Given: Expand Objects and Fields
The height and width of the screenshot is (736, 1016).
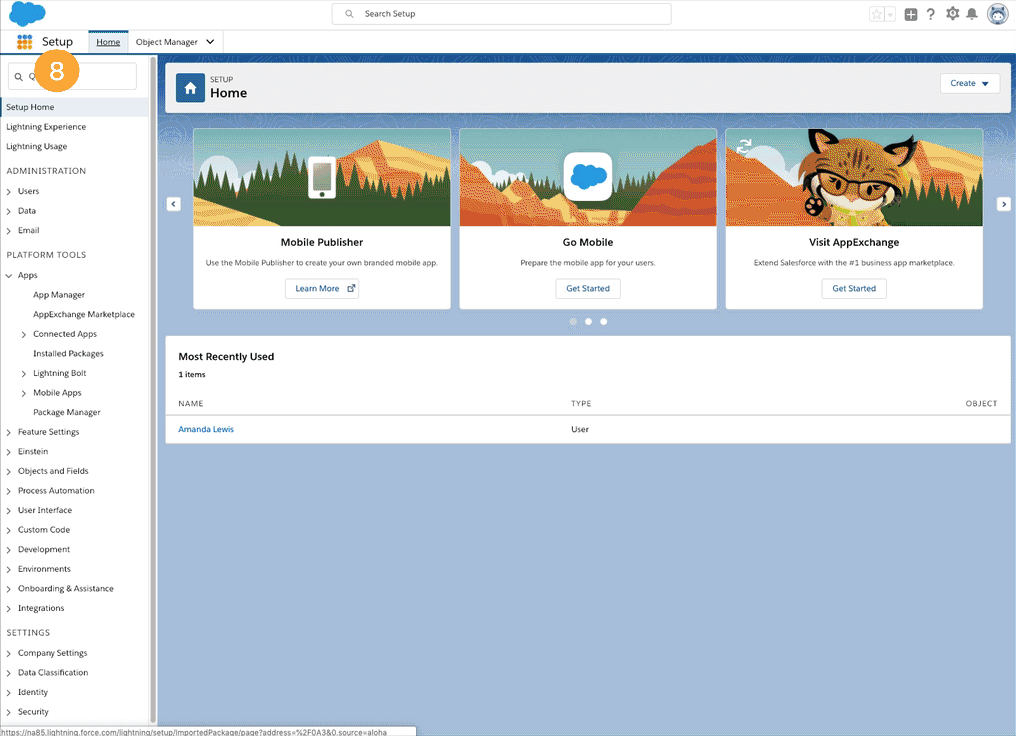Looking at the screenshot, I should pos(9,472).
